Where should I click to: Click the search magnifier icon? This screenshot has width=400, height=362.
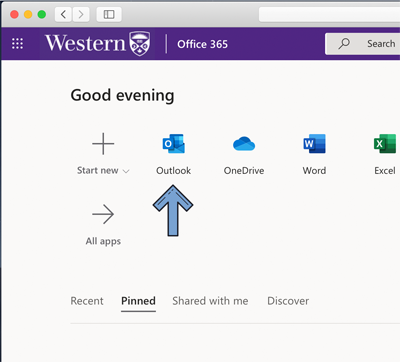point(344,44)
